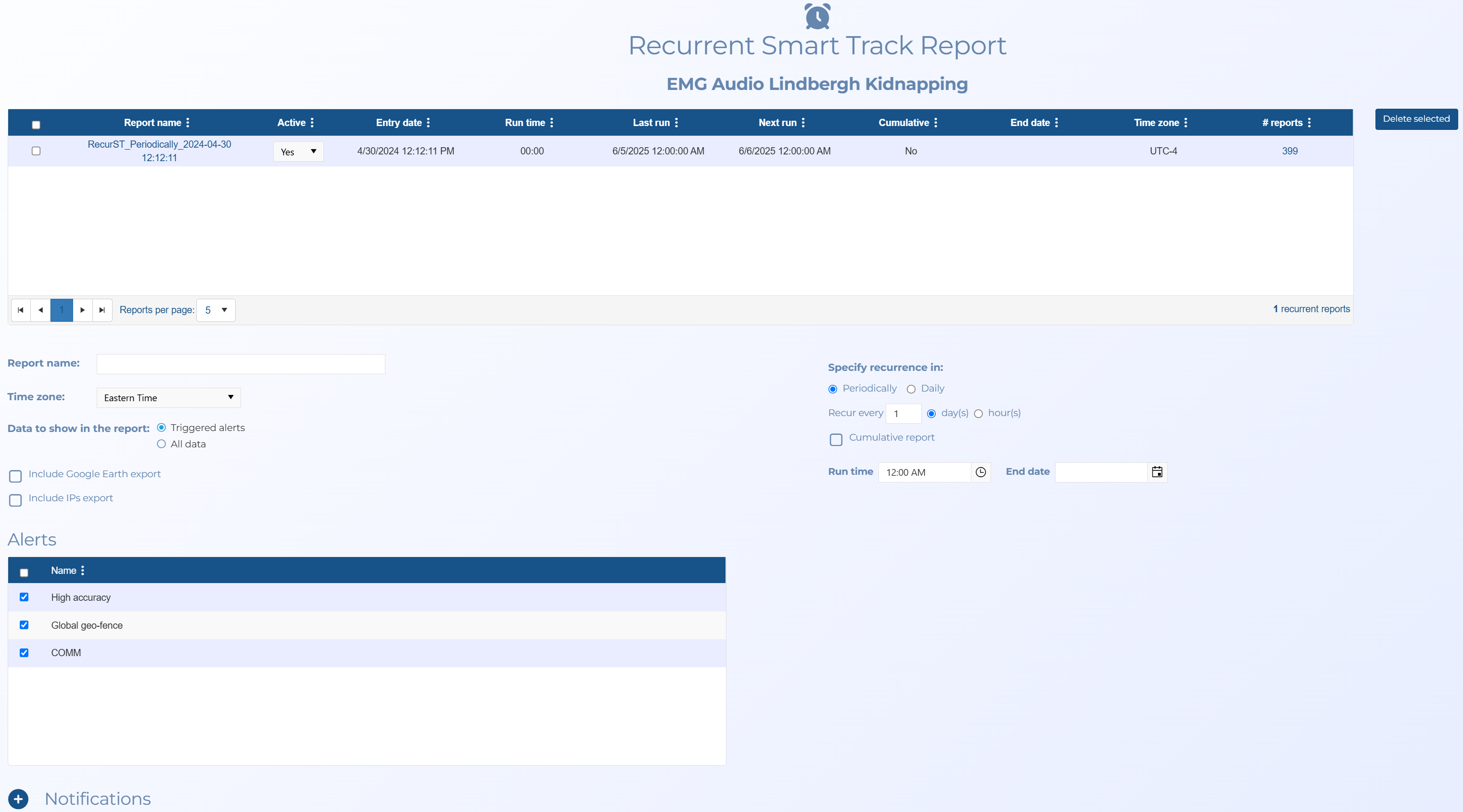Open the Eastern Time zone dropdown

169,398
